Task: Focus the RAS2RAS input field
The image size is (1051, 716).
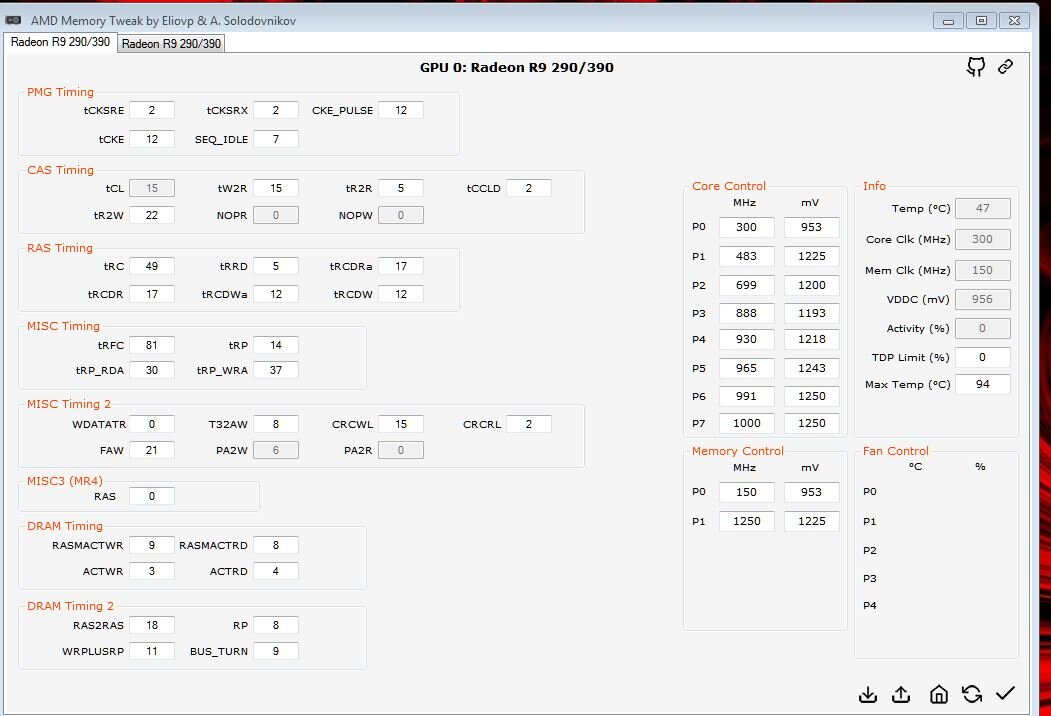Action: pyautogui.click(x=152, y=625)
